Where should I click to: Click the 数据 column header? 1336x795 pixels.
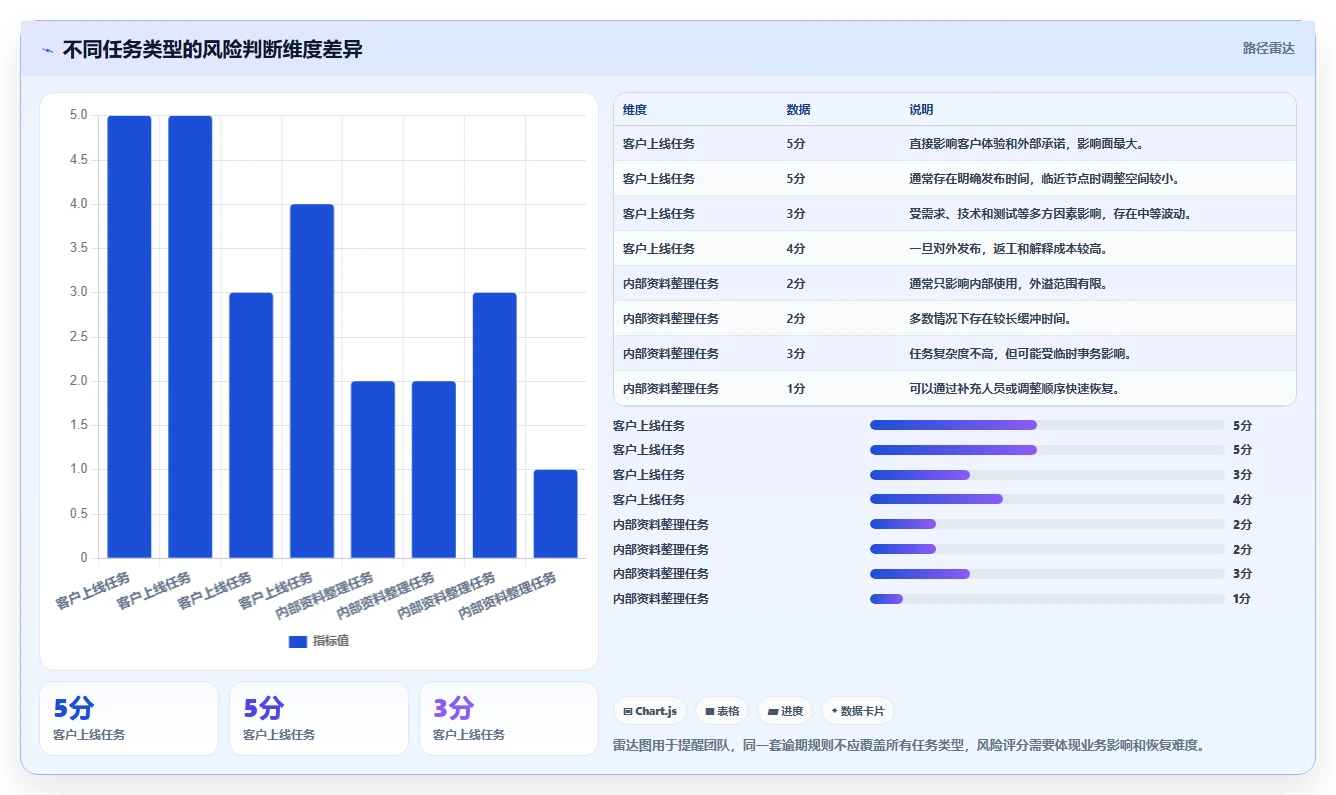[x=799, y=110]
